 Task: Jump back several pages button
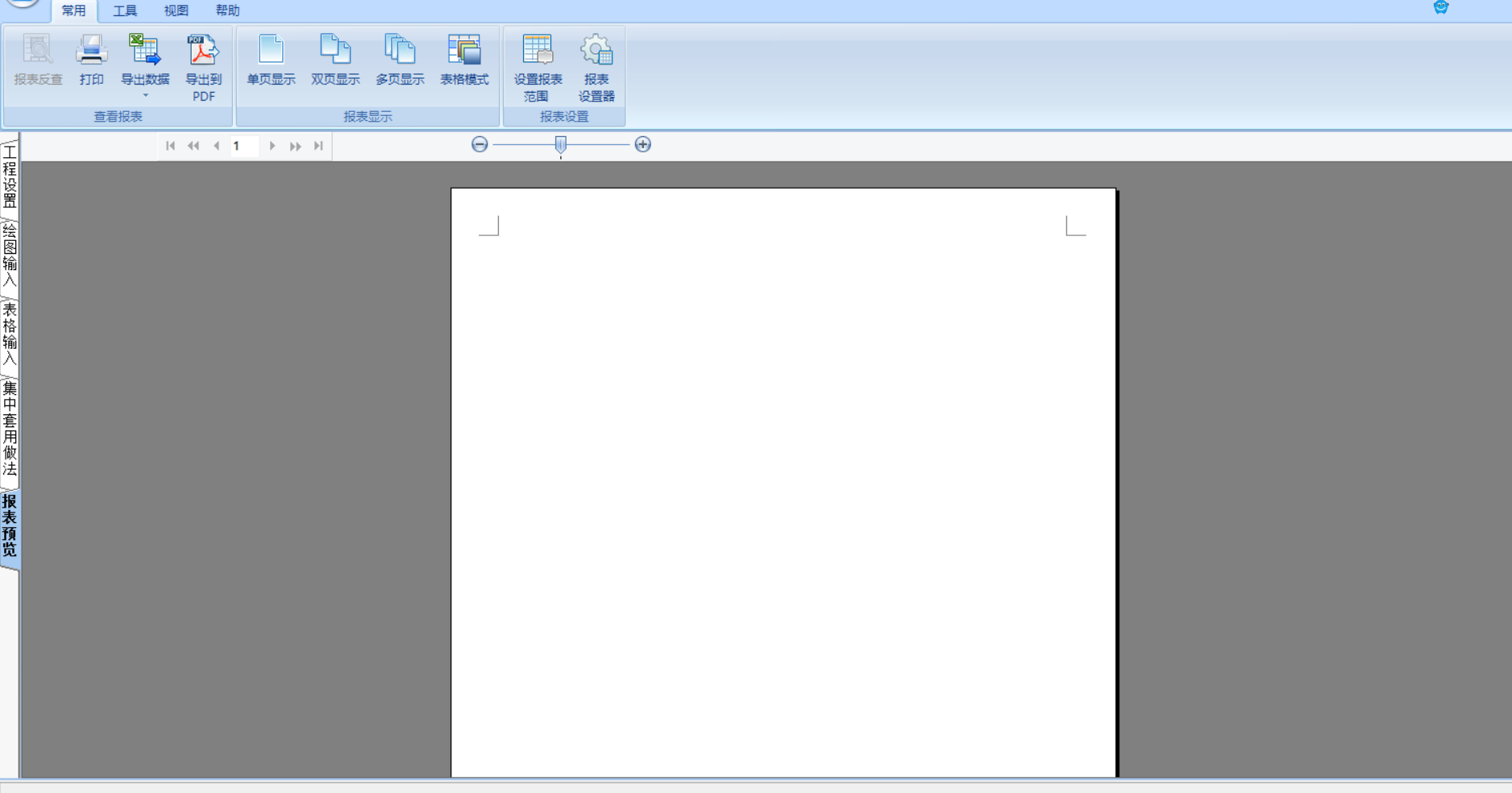click(193, 146)
